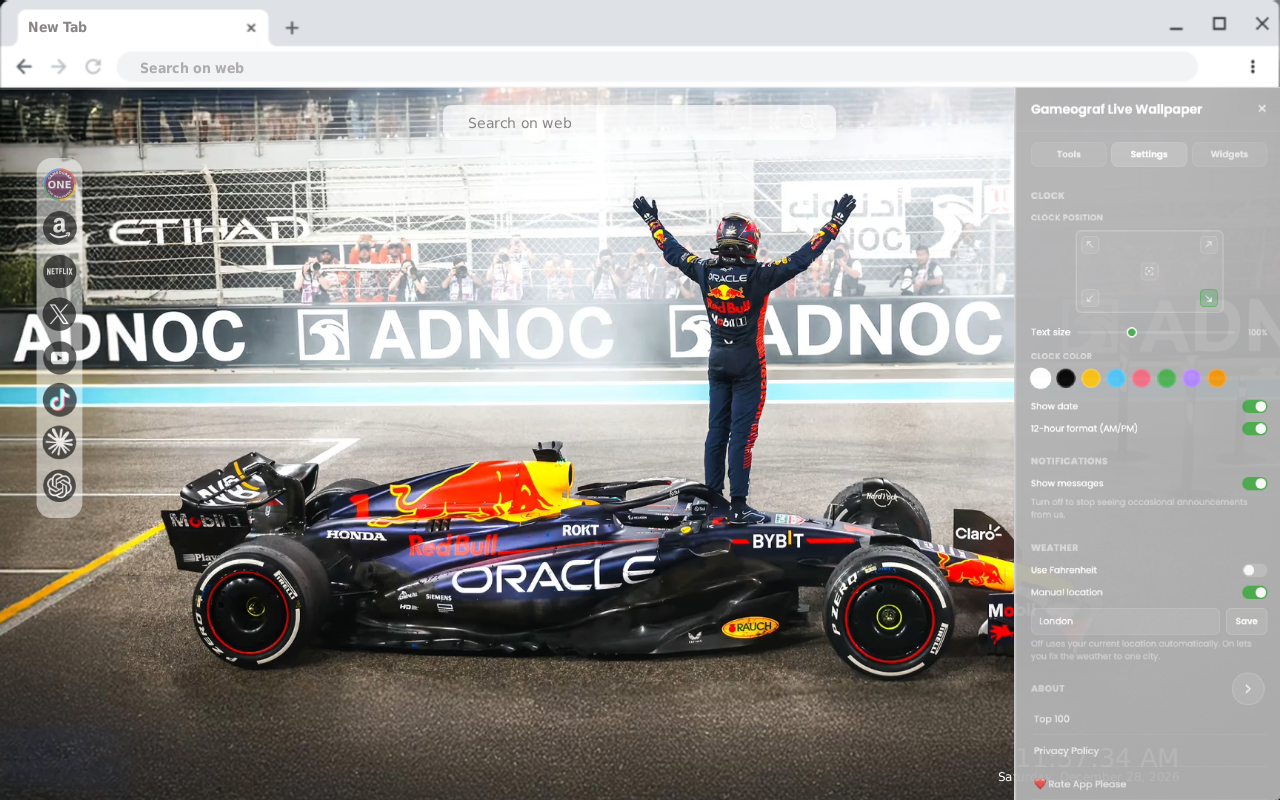Set clock position to top-left corner
The height and width of the screenshot is (800, 1280).
pyautogui.click(x=1091, y=245)
